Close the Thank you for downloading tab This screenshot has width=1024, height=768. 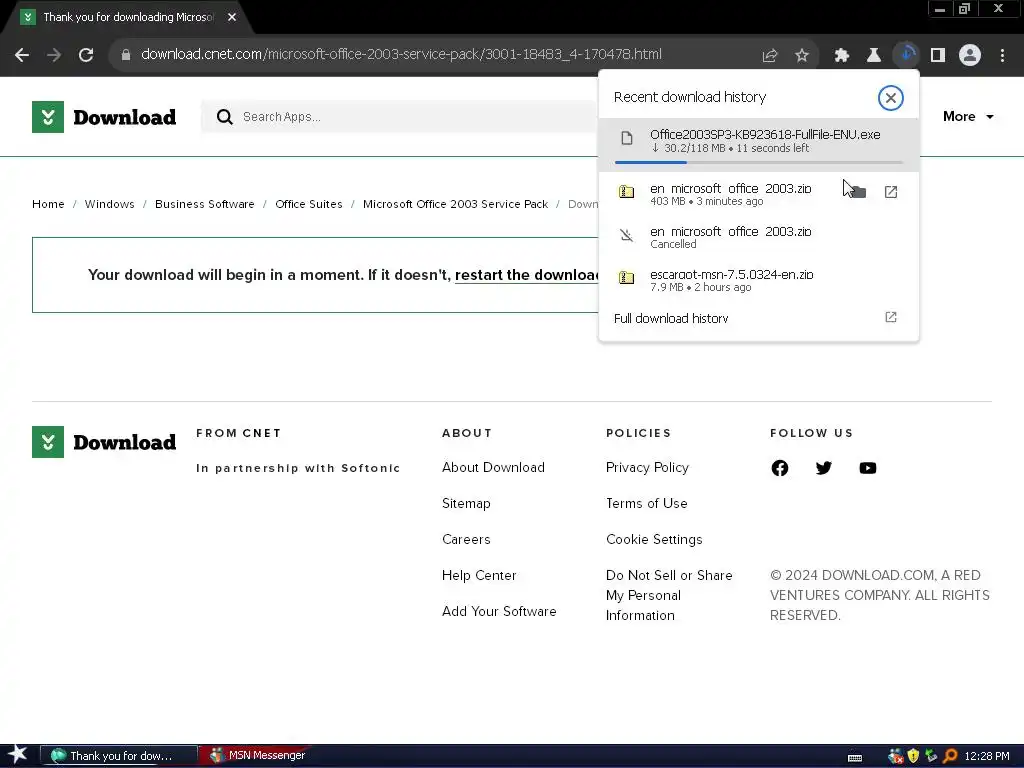232,17
